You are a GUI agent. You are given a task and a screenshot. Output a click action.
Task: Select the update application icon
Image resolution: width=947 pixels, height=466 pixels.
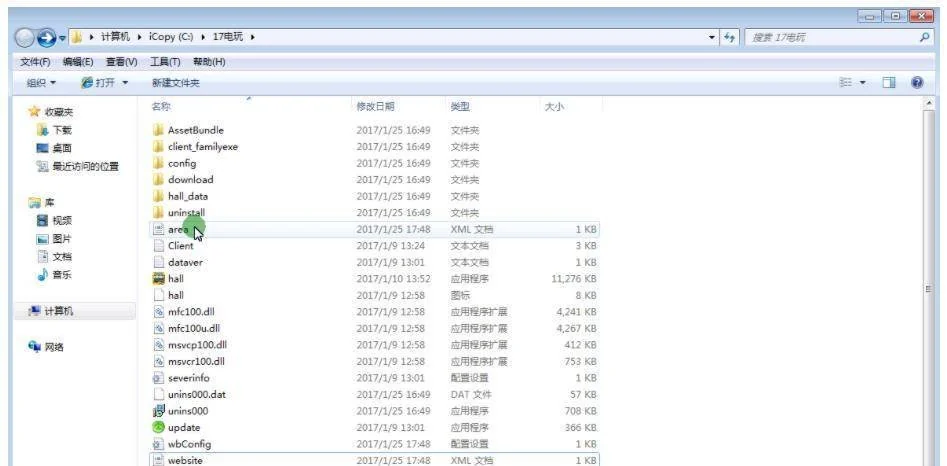tap(158, 427)
